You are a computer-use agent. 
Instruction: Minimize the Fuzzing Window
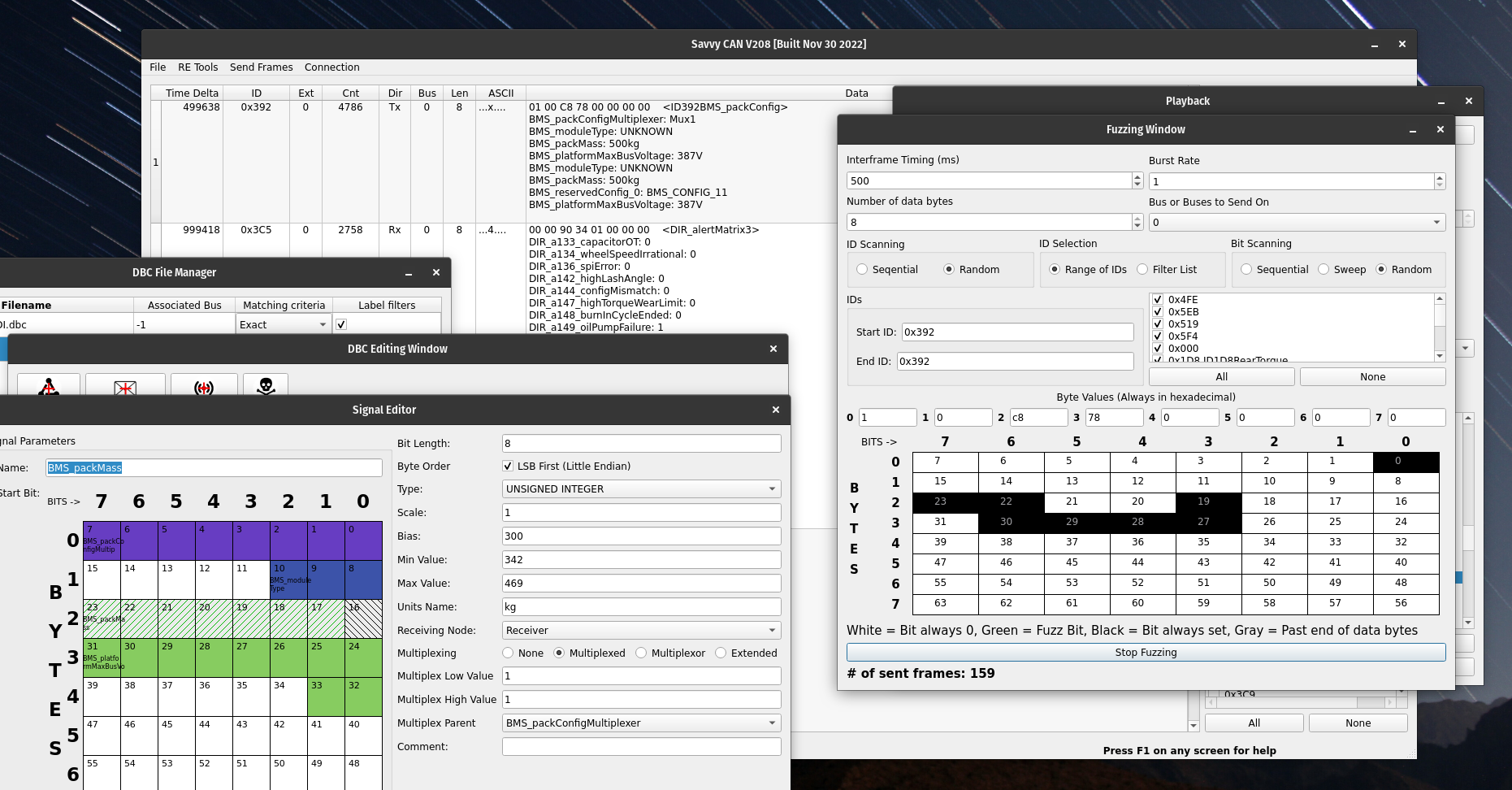pos(1413,130)
